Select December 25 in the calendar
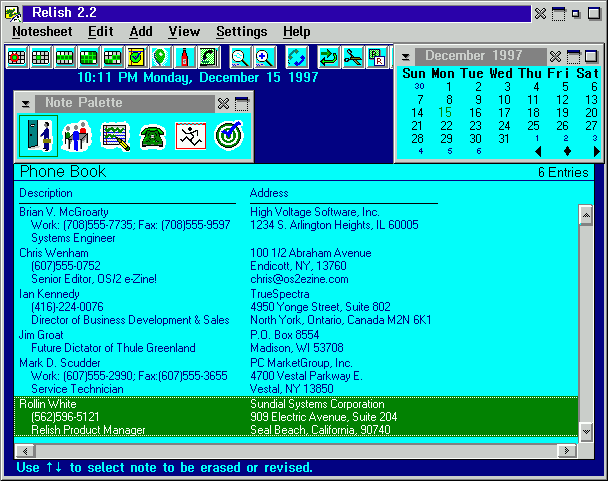Image resolution: width=608 pixels, height=481 pixels. point(533,126)
